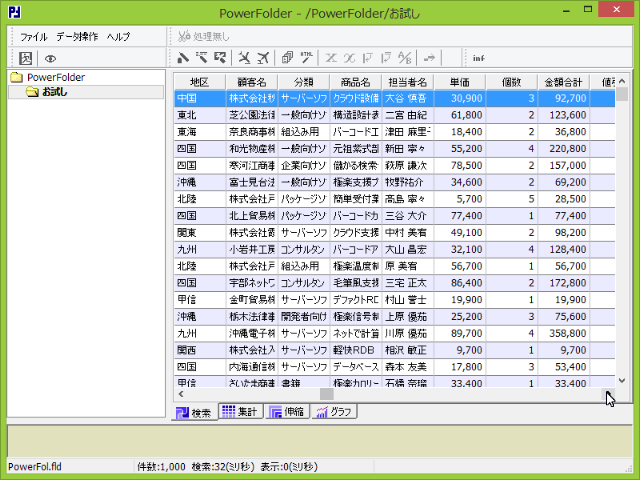Image resolution: width=640 pixels, height=480 pixels.
Task: Click the vertical scrollbar thumb
Action: 622,94
